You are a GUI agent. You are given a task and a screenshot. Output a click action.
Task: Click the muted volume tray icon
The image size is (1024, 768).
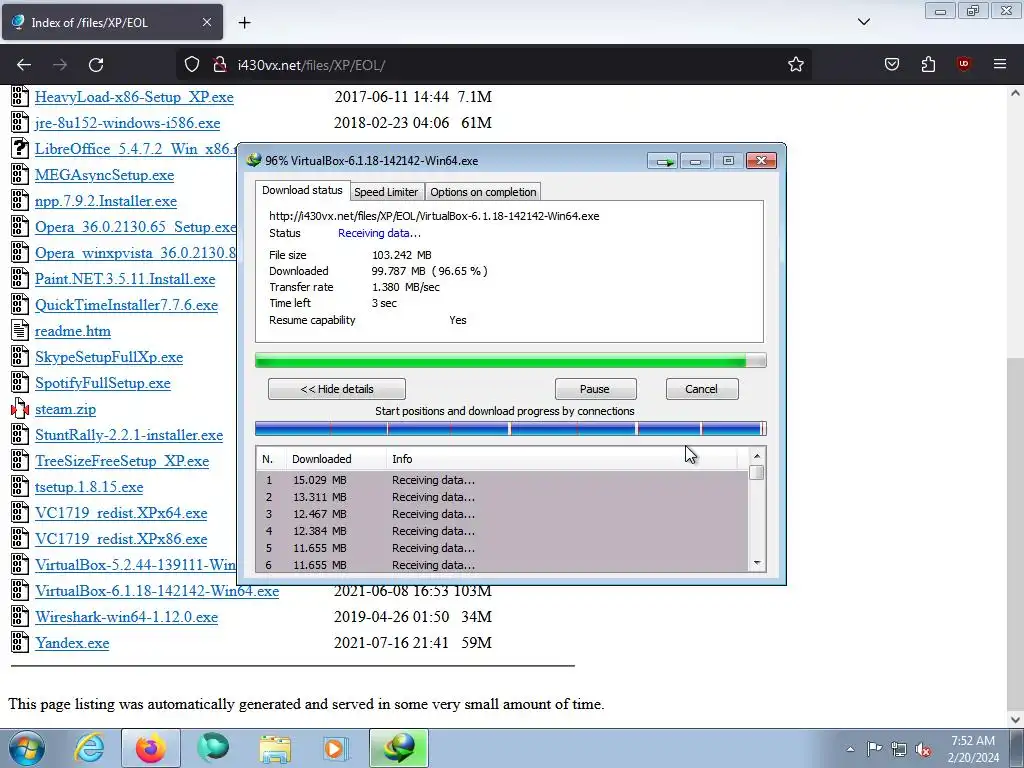[x=923, y=749]
